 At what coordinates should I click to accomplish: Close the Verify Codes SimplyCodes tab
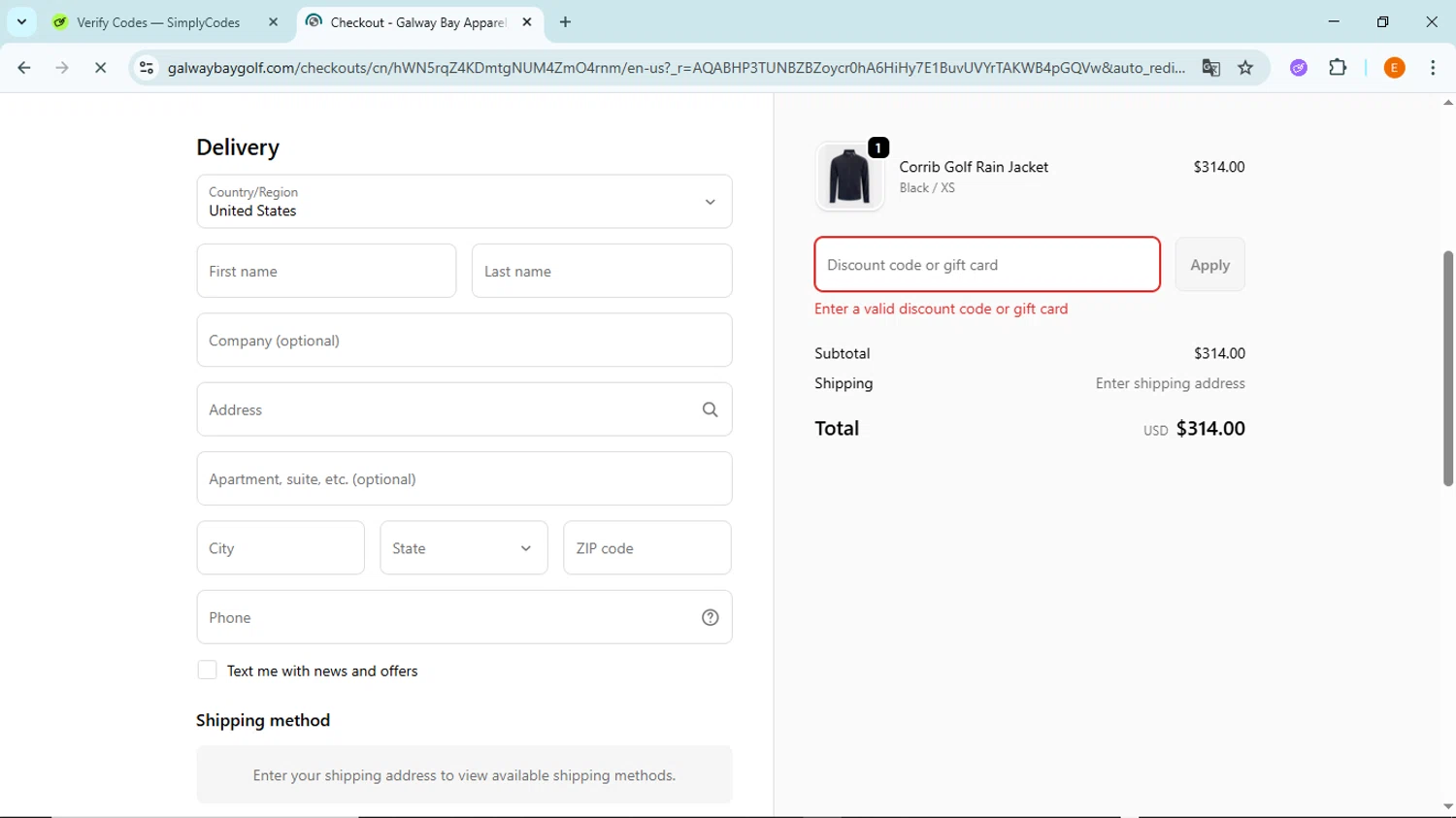tap(273, 21)
